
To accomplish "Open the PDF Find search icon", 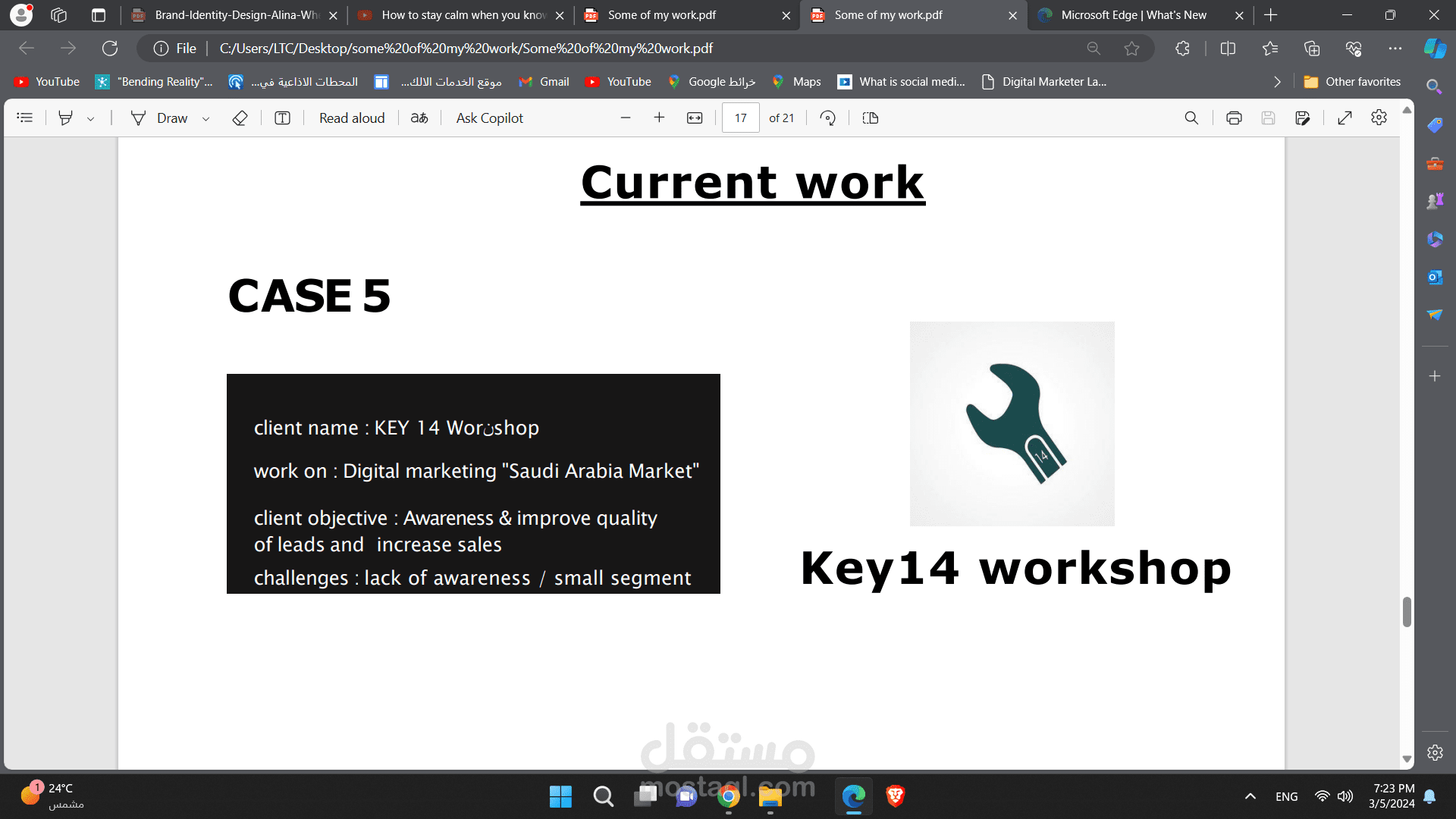I will 1191,118.
